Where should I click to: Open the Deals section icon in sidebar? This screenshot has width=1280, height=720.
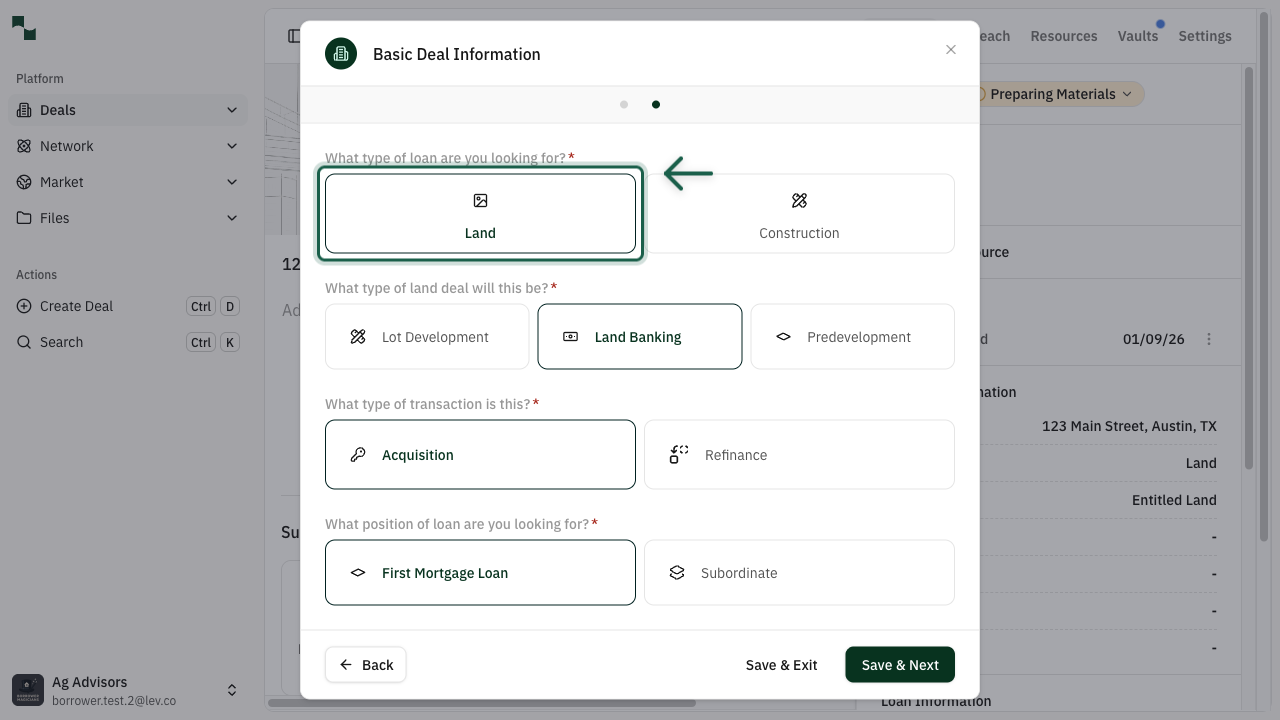point(22,110)
